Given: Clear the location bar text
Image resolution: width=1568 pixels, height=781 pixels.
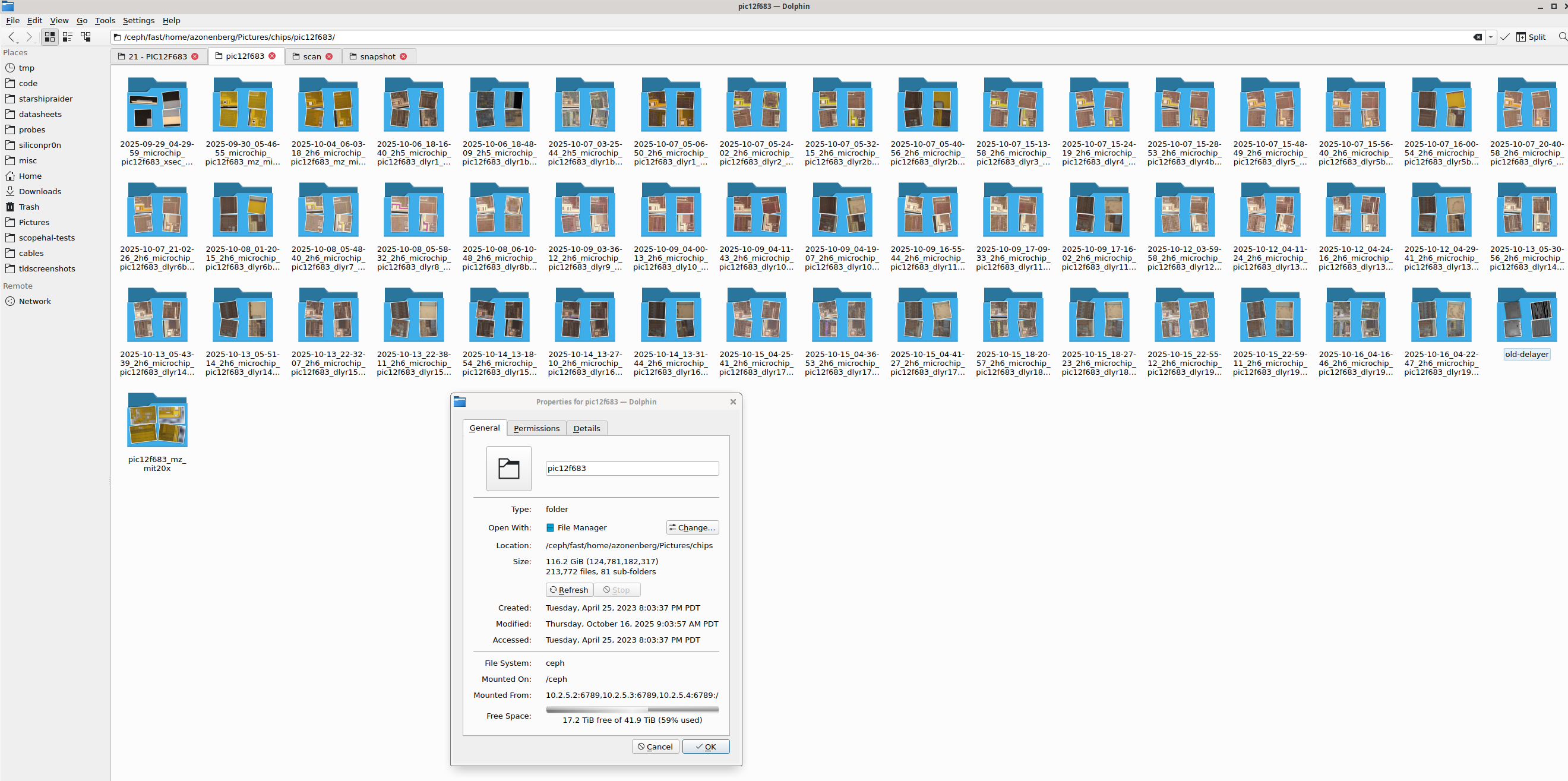Looking at the screenshot, I should pos(1477,37).
